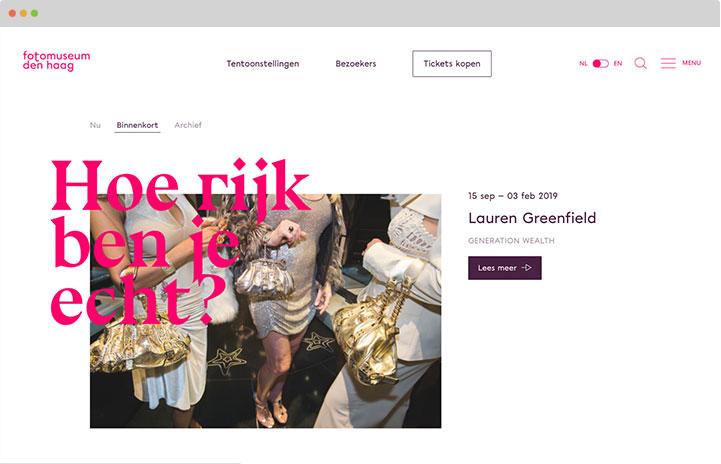Click the MENU text label
Image resolution: width=721 pixels, height=464 pixels.
pos(692,63)
